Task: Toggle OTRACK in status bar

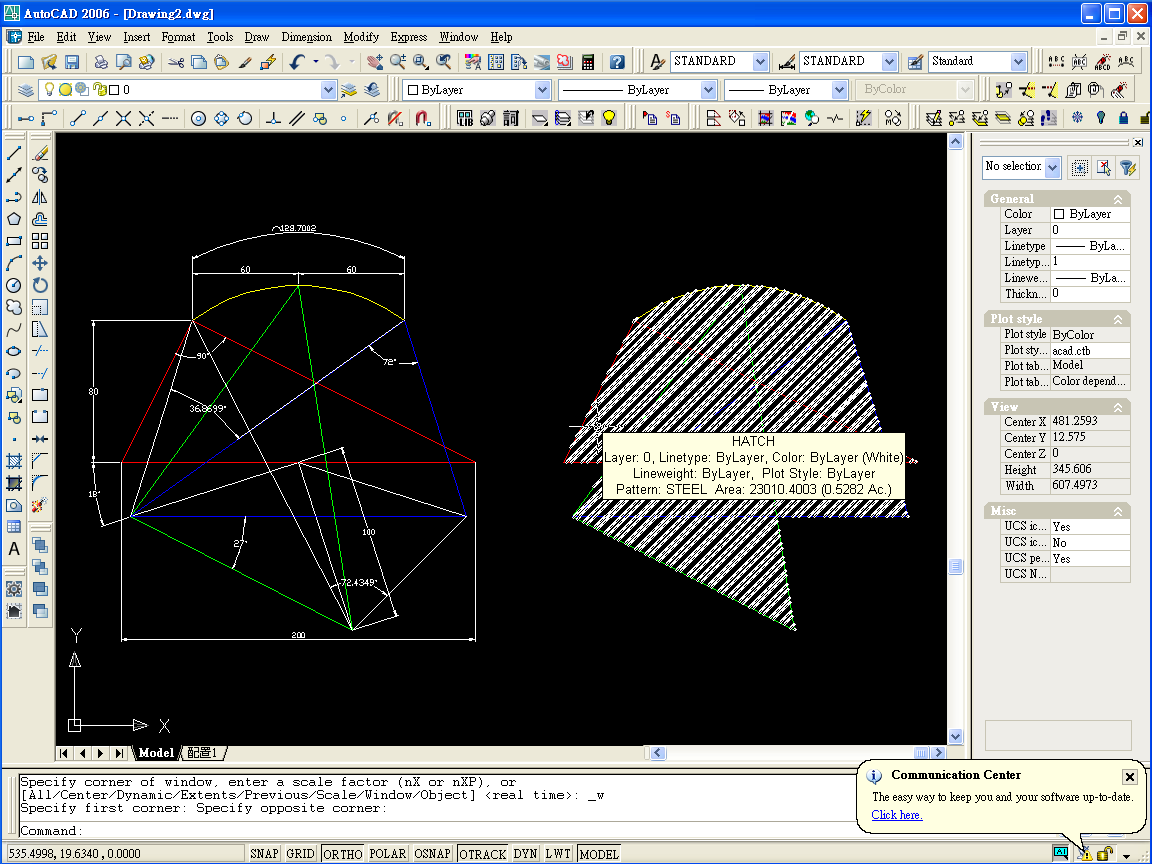Action: click(483, 854)
